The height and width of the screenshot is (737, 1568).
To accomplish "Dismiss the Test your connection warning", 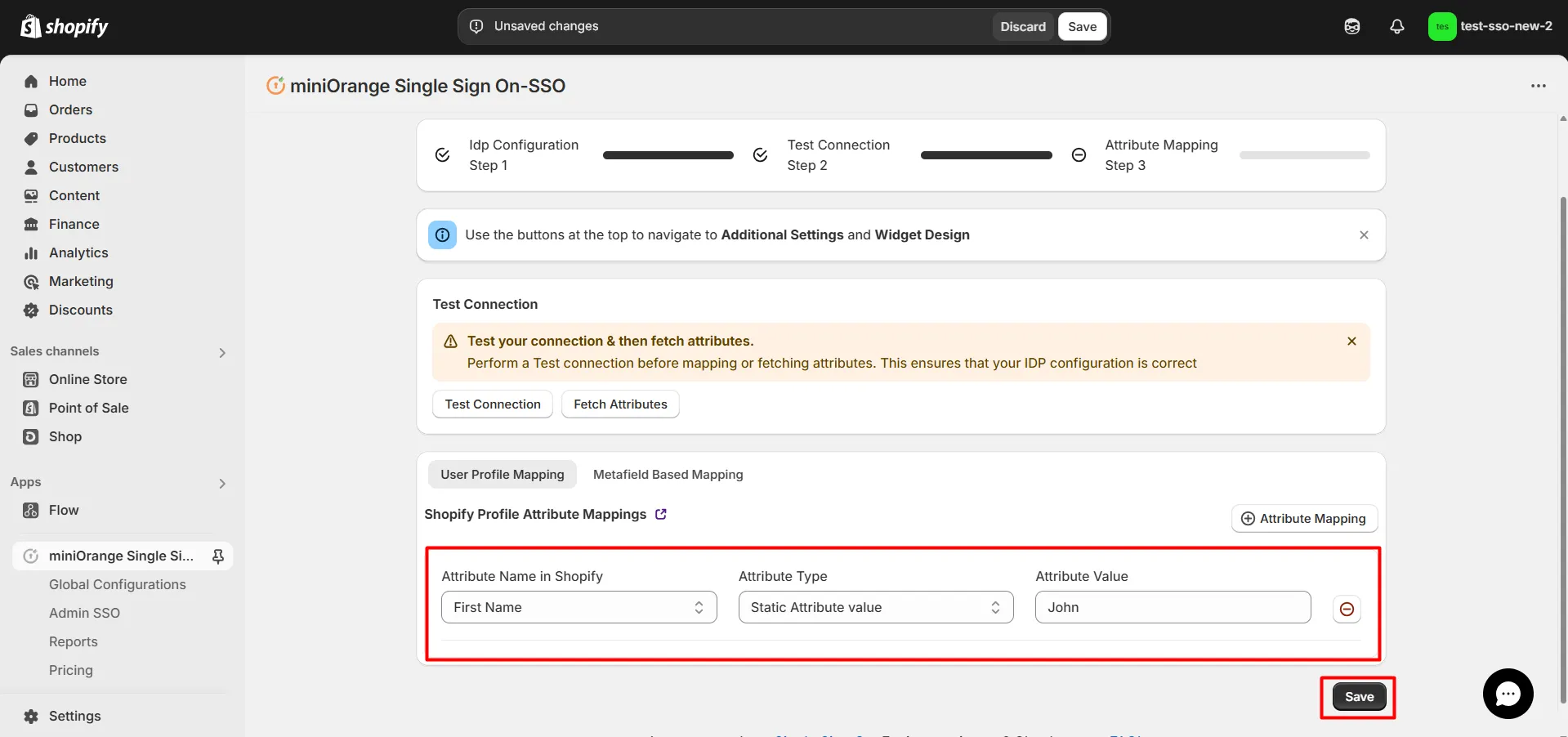I will click(x=1351, y=341).
